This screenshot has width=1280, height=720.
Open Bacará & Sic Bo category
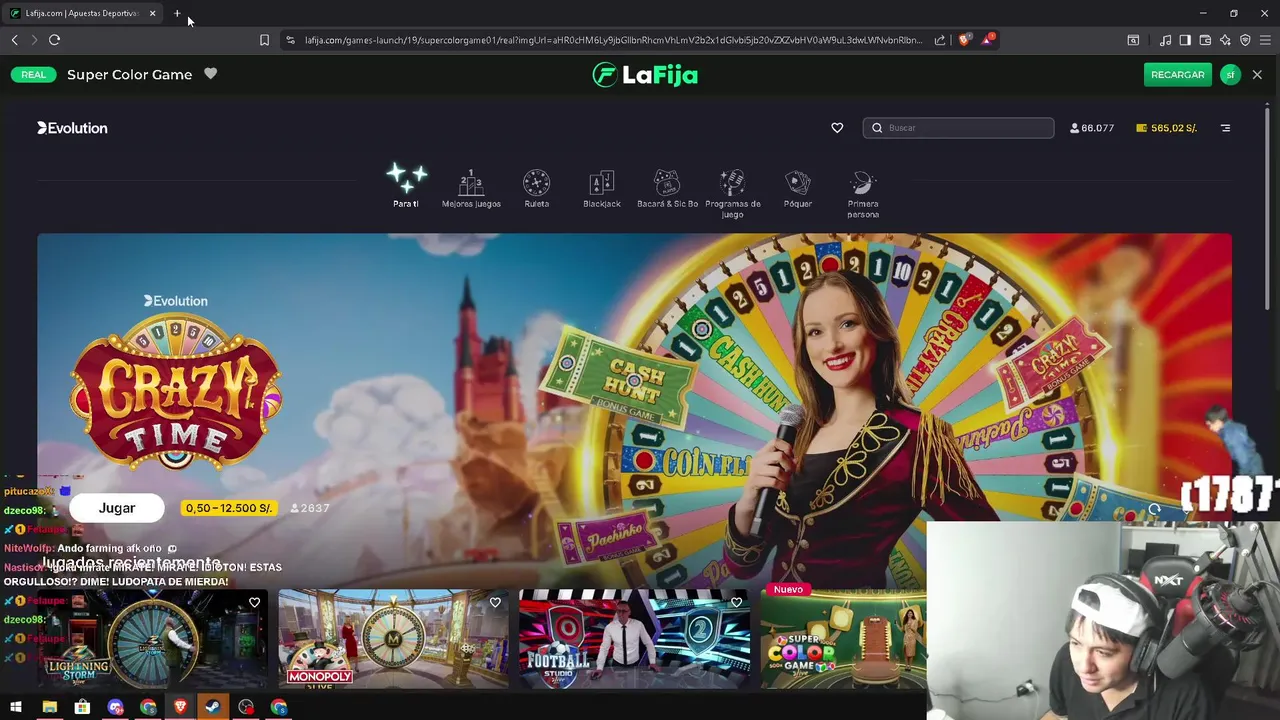tap(667, 188)
